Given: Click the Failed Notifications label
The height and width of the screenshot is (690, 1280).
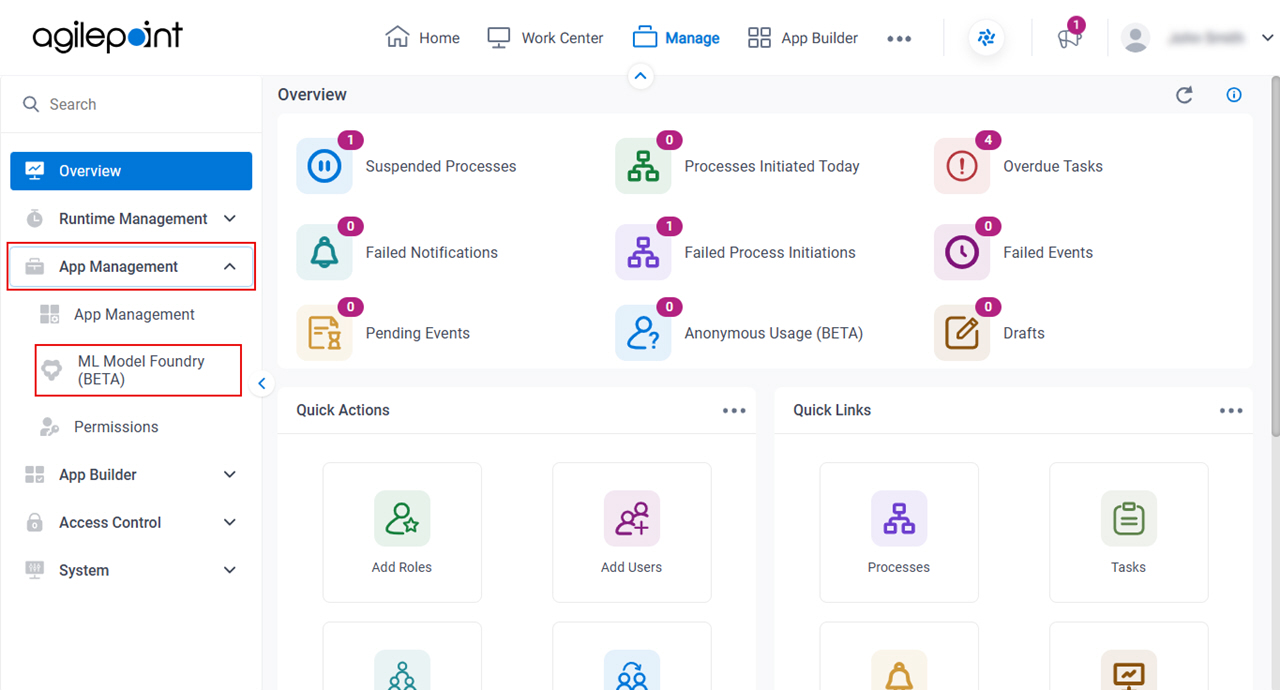Looking at the screenshot, I should click(432, 253).
